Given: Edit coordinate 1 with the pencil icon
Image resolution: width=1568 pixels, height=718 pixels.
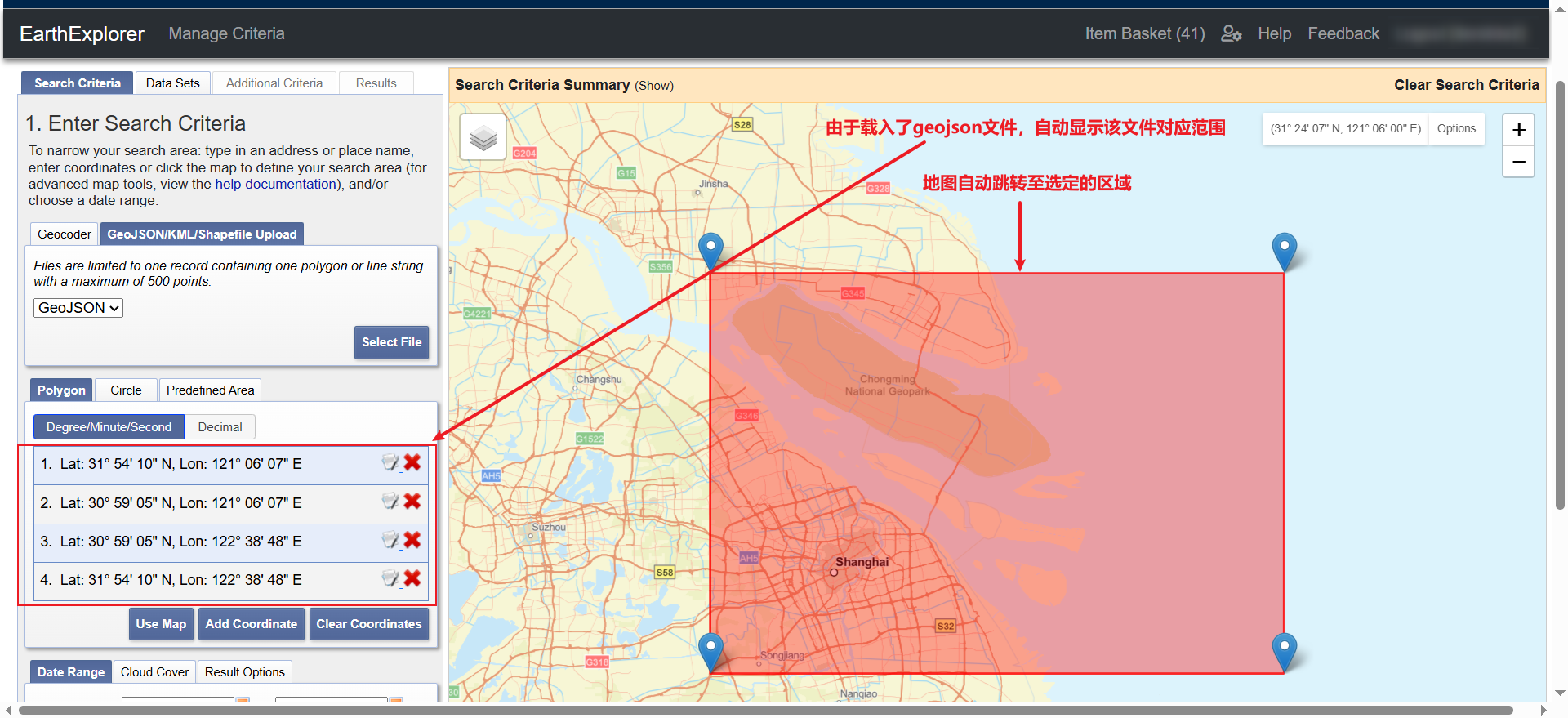Looking at the screenshot, I should (x=391, y=462).
